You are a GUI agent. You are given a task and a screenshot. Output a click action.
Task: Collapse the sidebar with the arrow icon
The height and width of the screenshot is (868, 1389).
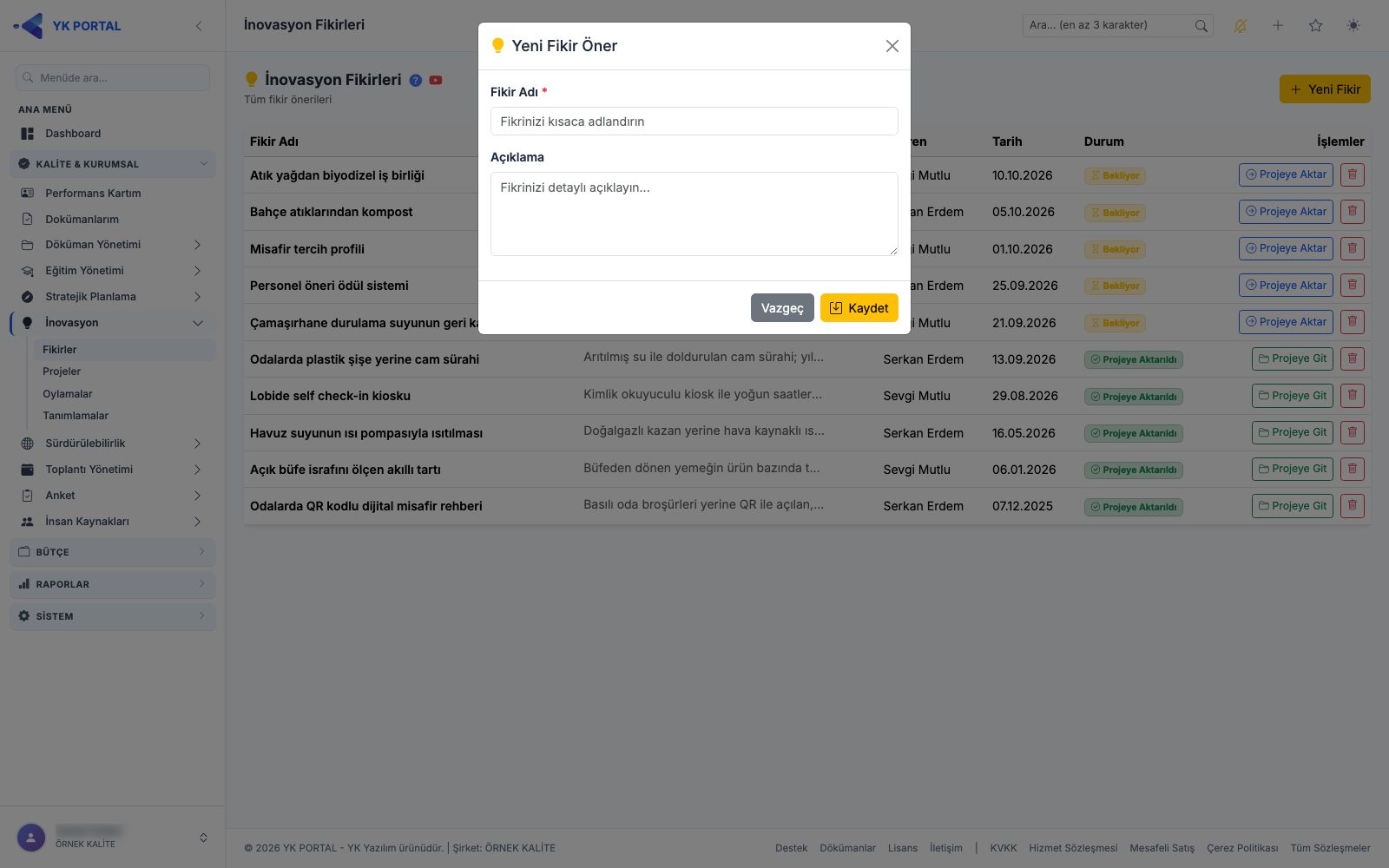[x=199, y=26]
